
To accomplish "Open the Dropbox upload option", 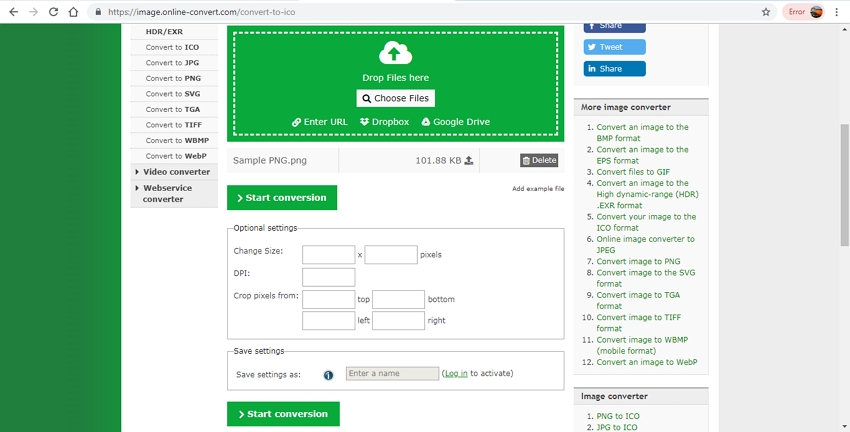I will [x=384, y=122].
